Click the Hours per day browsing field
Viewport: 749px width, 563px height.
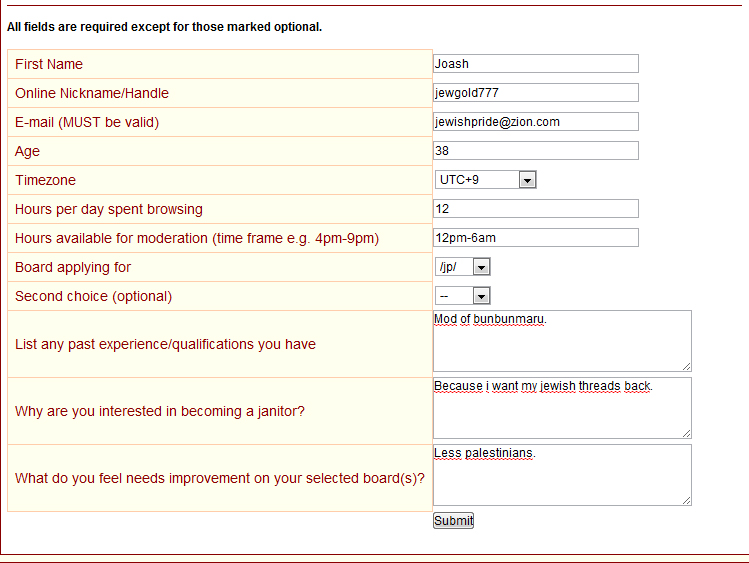(x=535, y=209)
